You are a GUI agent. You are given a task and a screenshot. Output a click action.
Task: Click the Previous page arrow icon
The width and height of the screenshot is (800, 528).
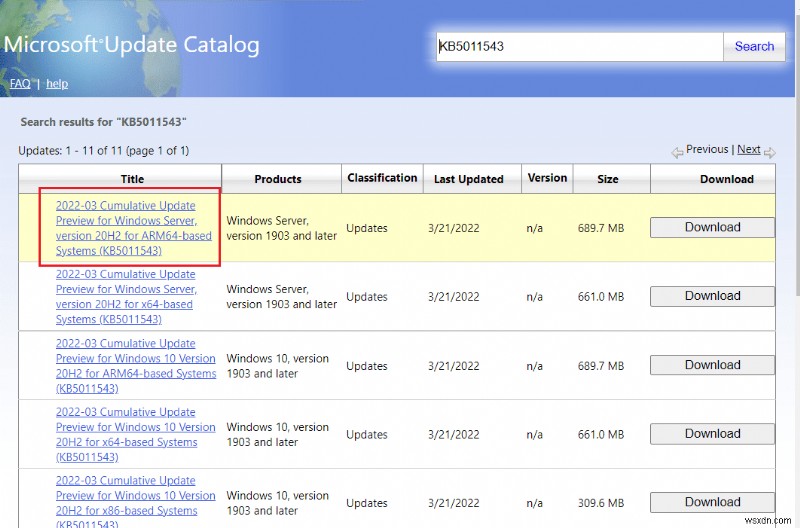point(677,151)
